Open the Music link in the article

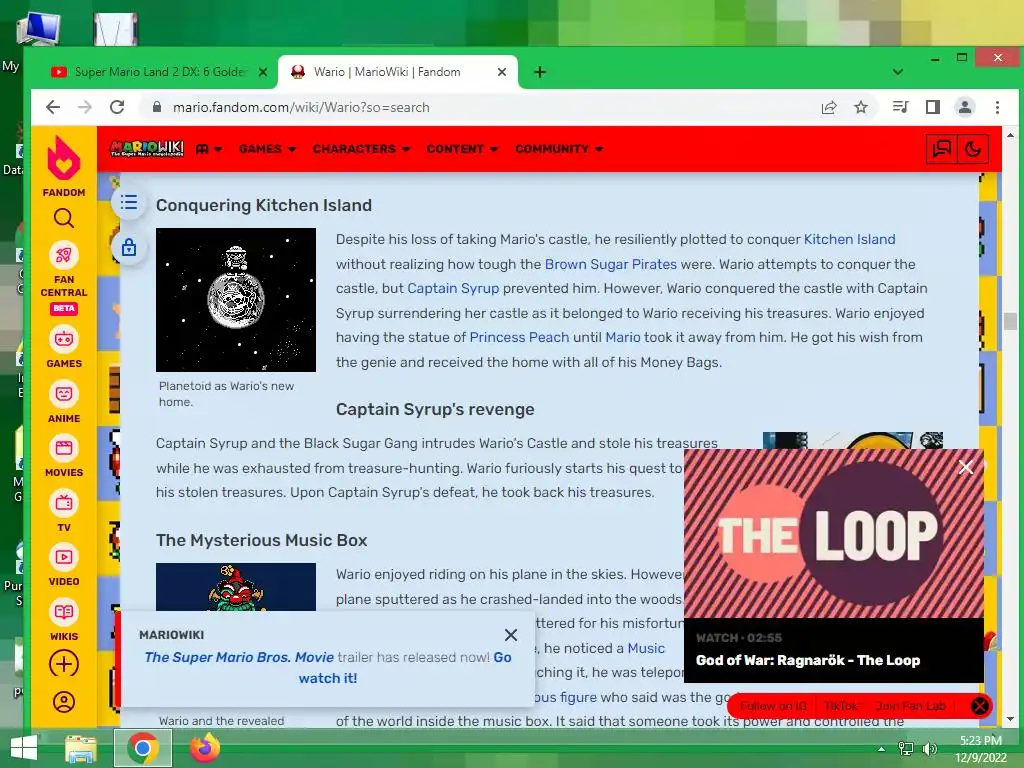(x=646, y=648)
